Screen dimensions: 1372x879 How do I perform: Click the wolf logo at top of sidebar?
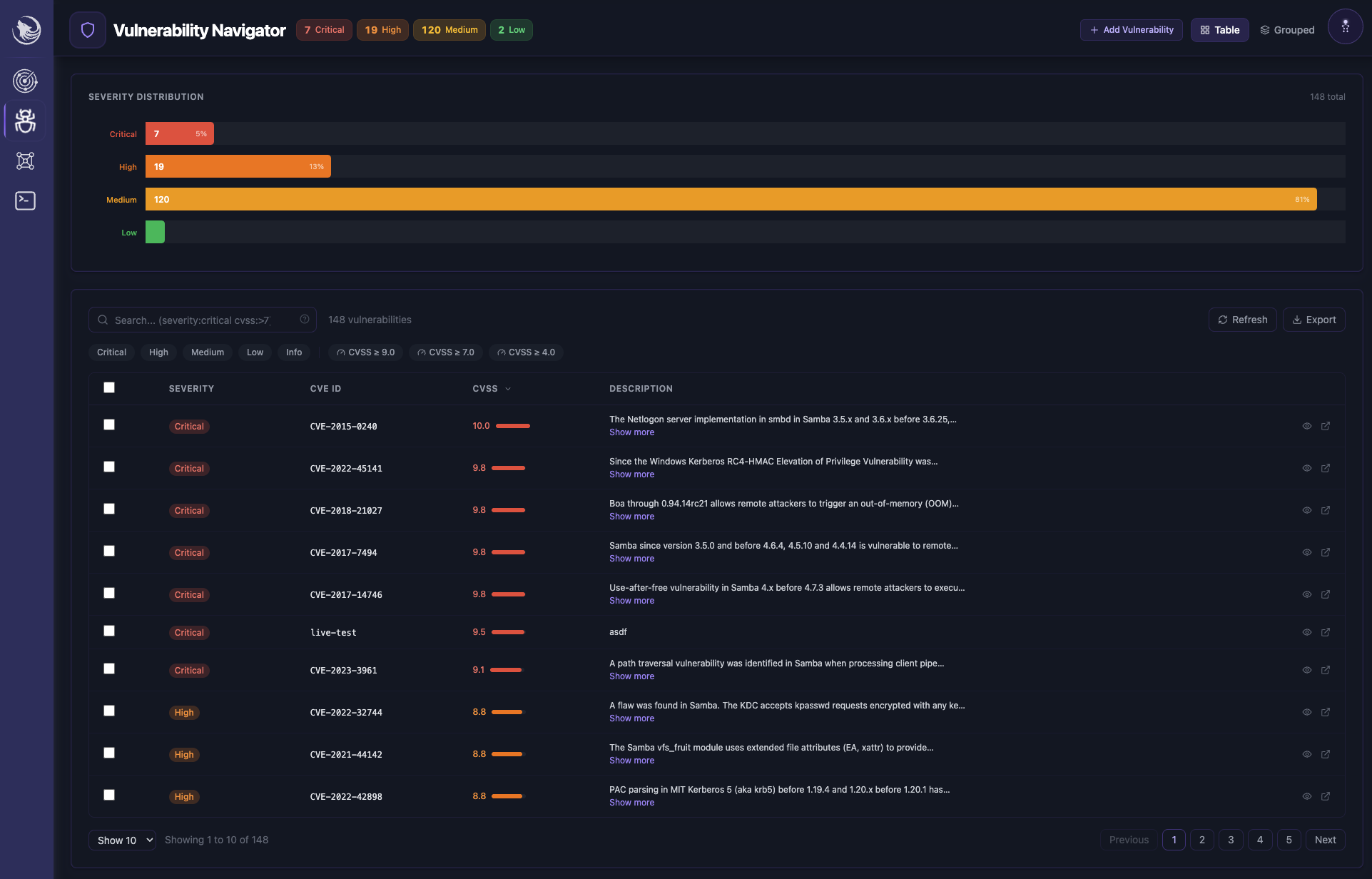[26, 30]
